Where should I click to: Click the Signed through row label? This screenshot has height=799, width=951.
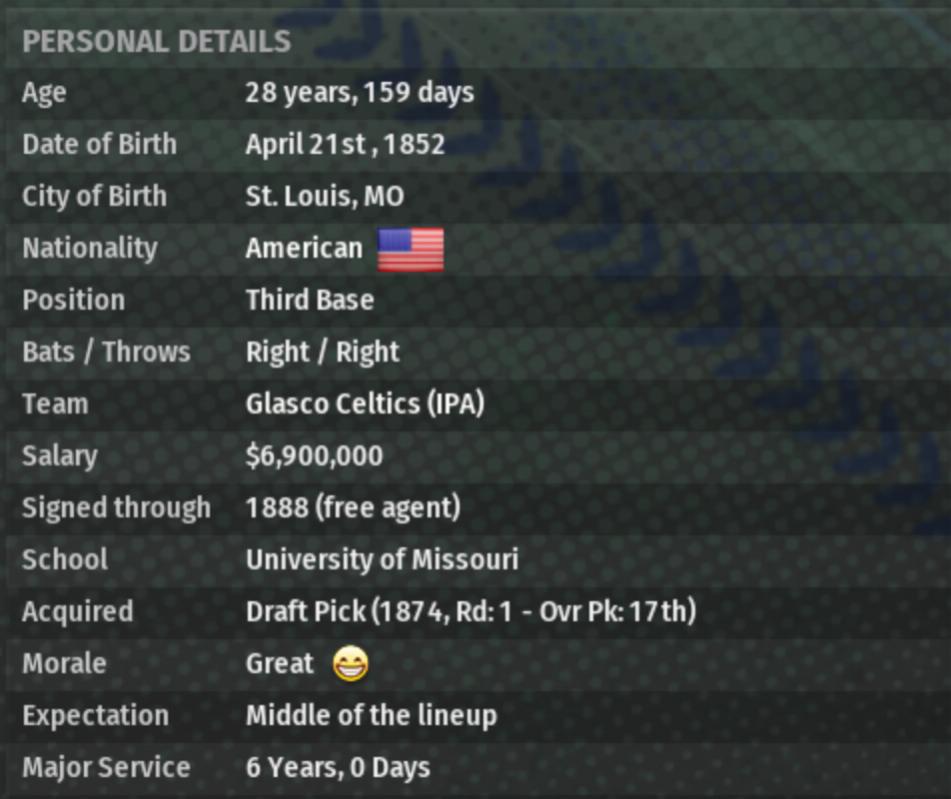coord(116,508)
